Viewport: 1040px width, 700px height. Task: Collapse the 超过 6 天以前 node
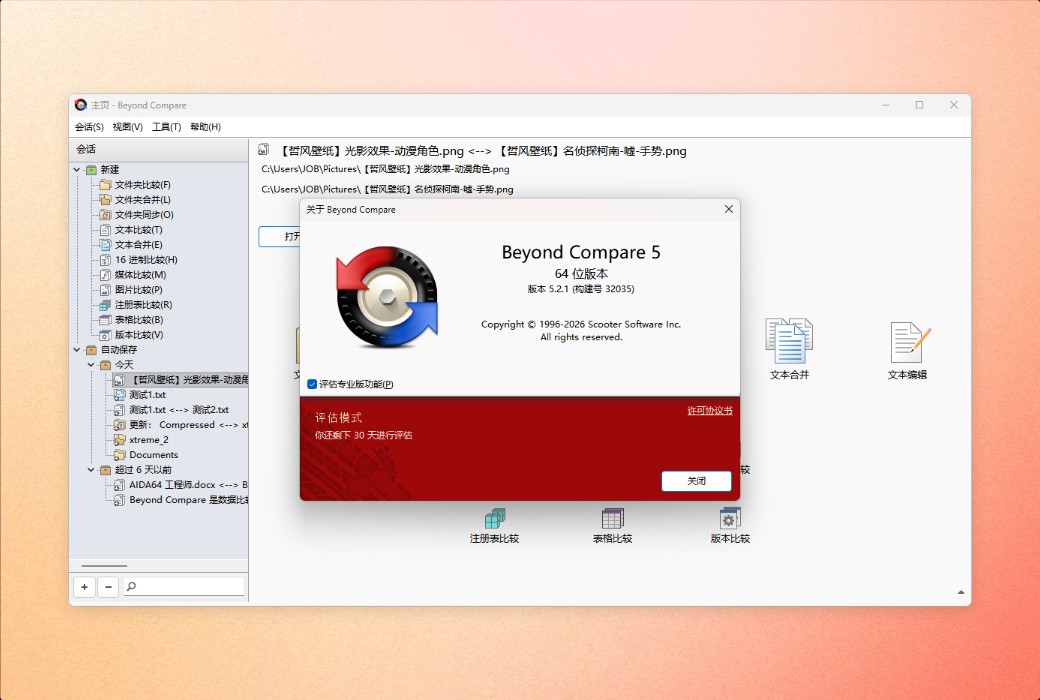pos(92,470)
